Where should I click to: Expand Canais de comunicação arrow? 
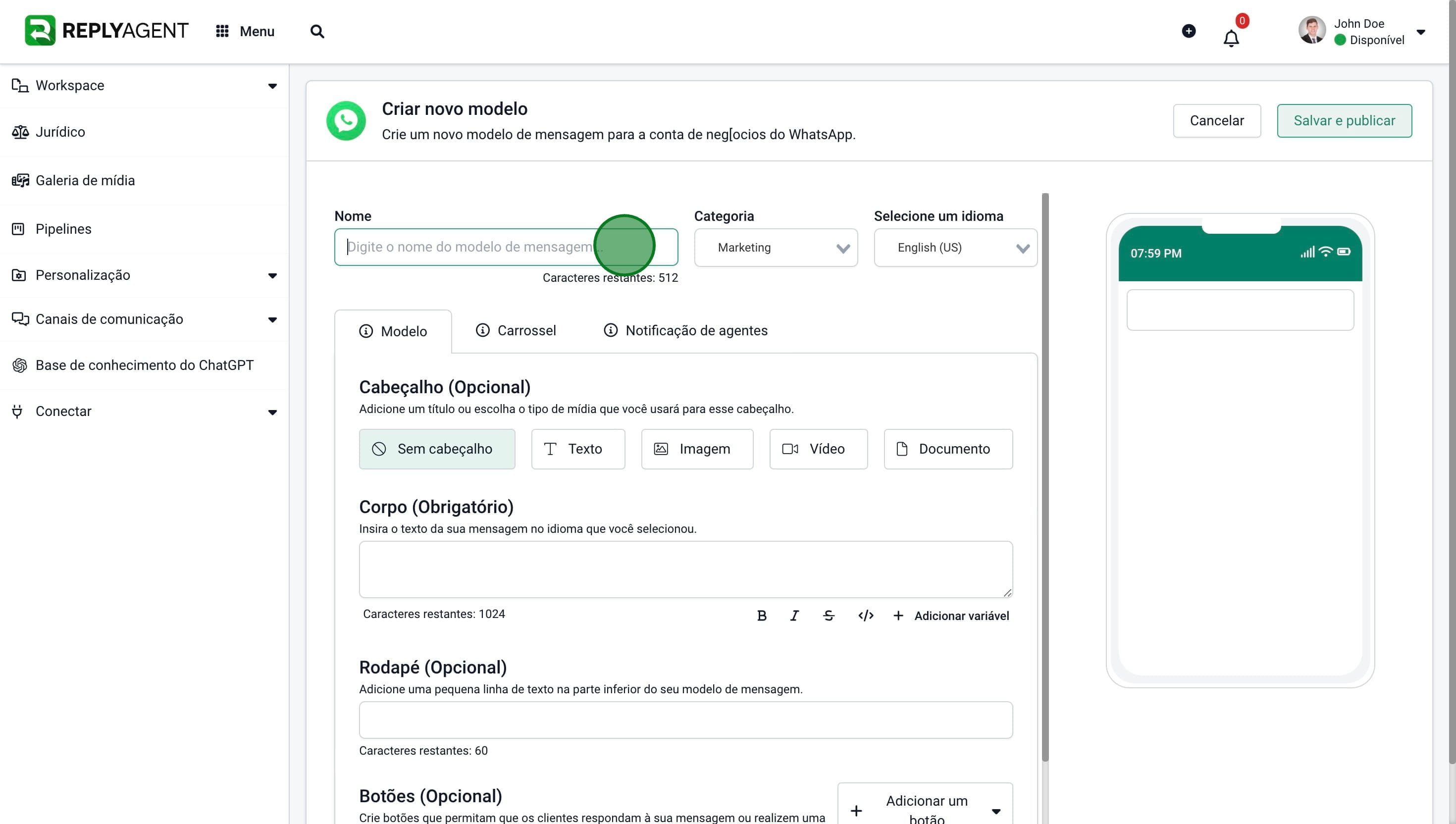click(x=272, y=320)
